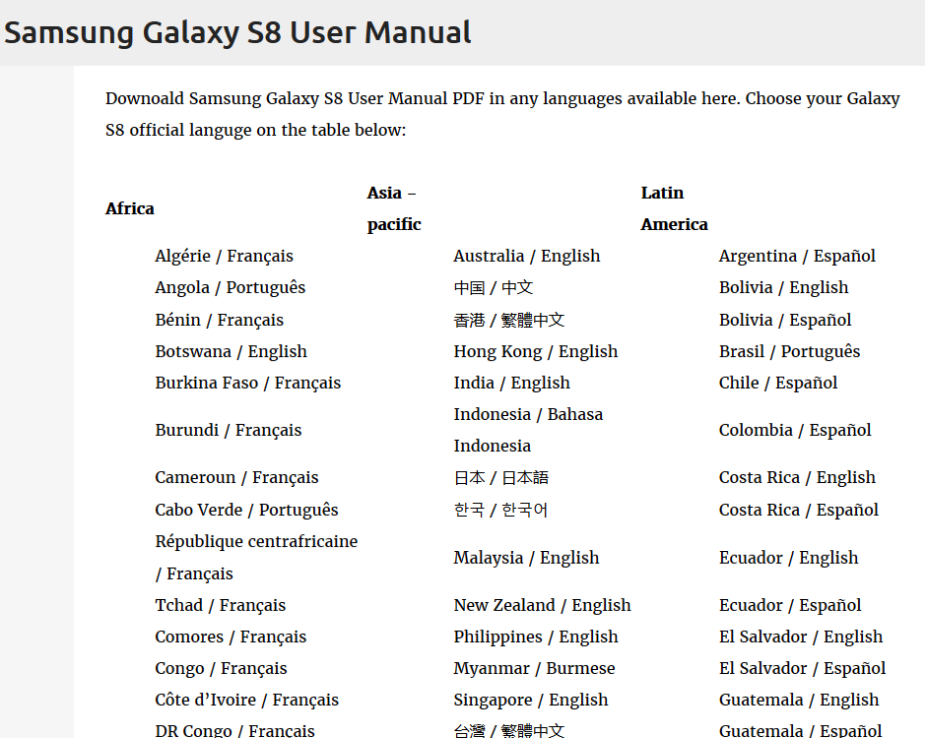The height and width of the screenshot is (738, 925).
Task: Select the Bolivia / English manual
Action: click(783, 287)
